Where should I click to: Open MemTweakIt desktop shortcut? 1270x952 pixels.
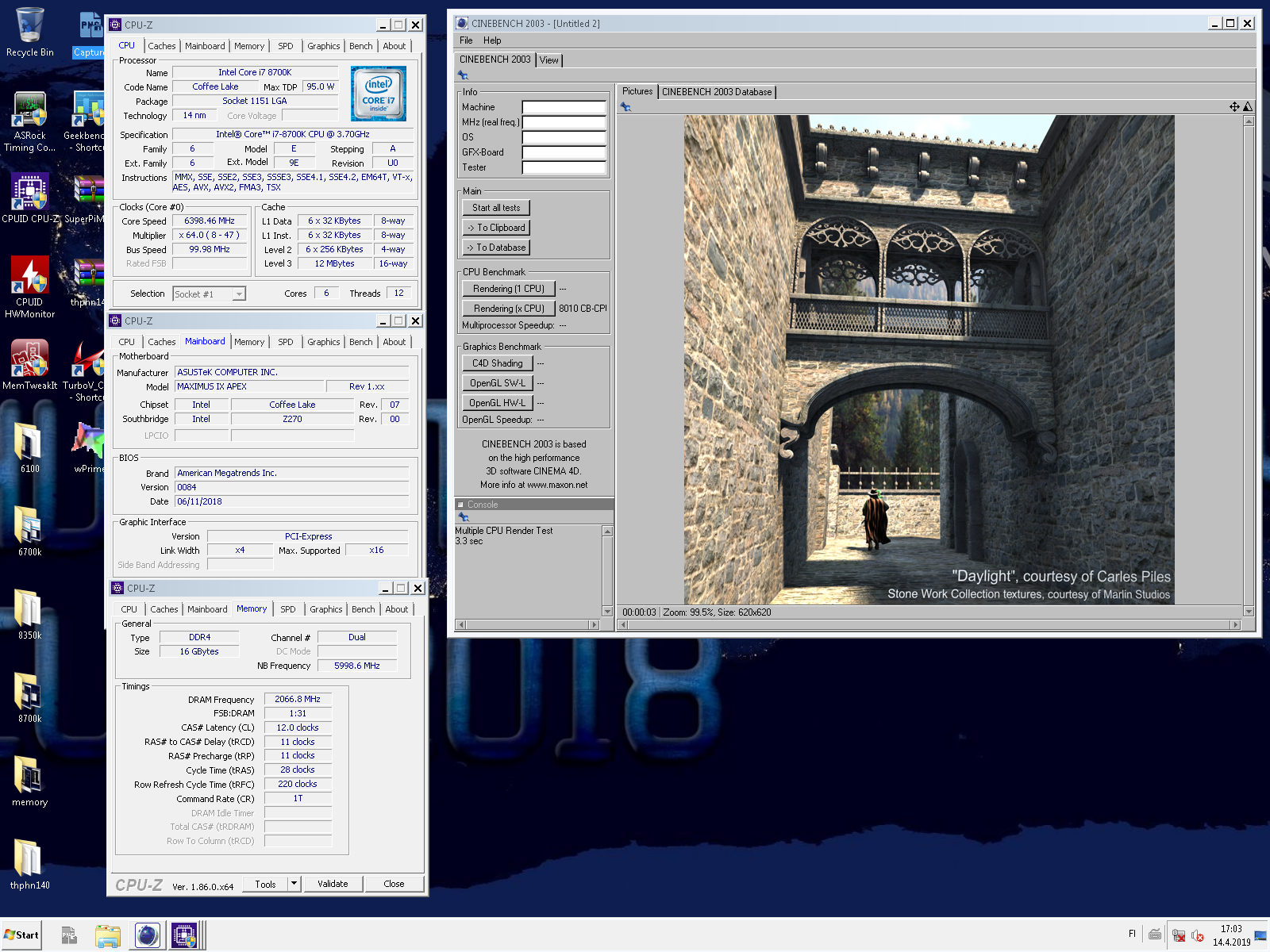(29, 365)
